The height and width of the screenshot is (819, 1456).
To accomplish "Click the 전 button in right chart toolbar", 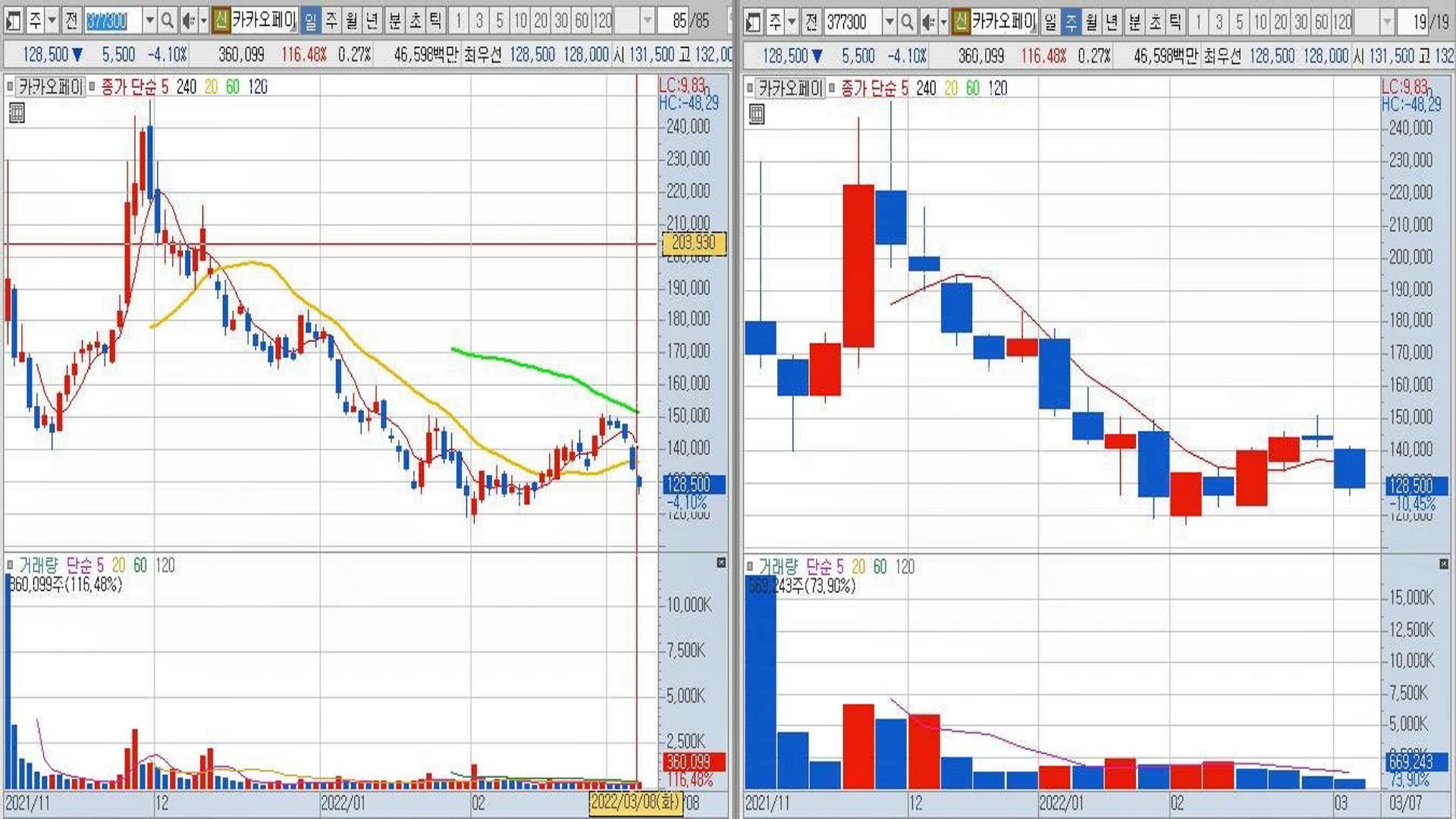I will coord(811,22).
